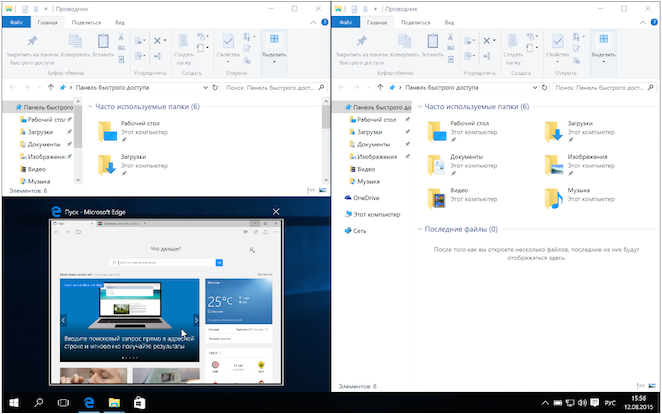The image size is (662, 414).
Task: Click the delete X icon in right ribbon
Action: [486, 41]
